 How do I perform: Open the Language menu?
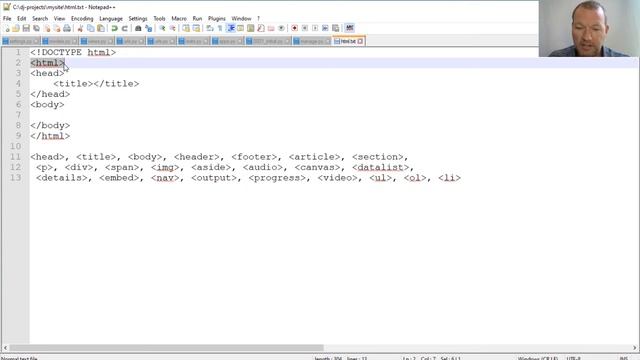pos(111,18)
